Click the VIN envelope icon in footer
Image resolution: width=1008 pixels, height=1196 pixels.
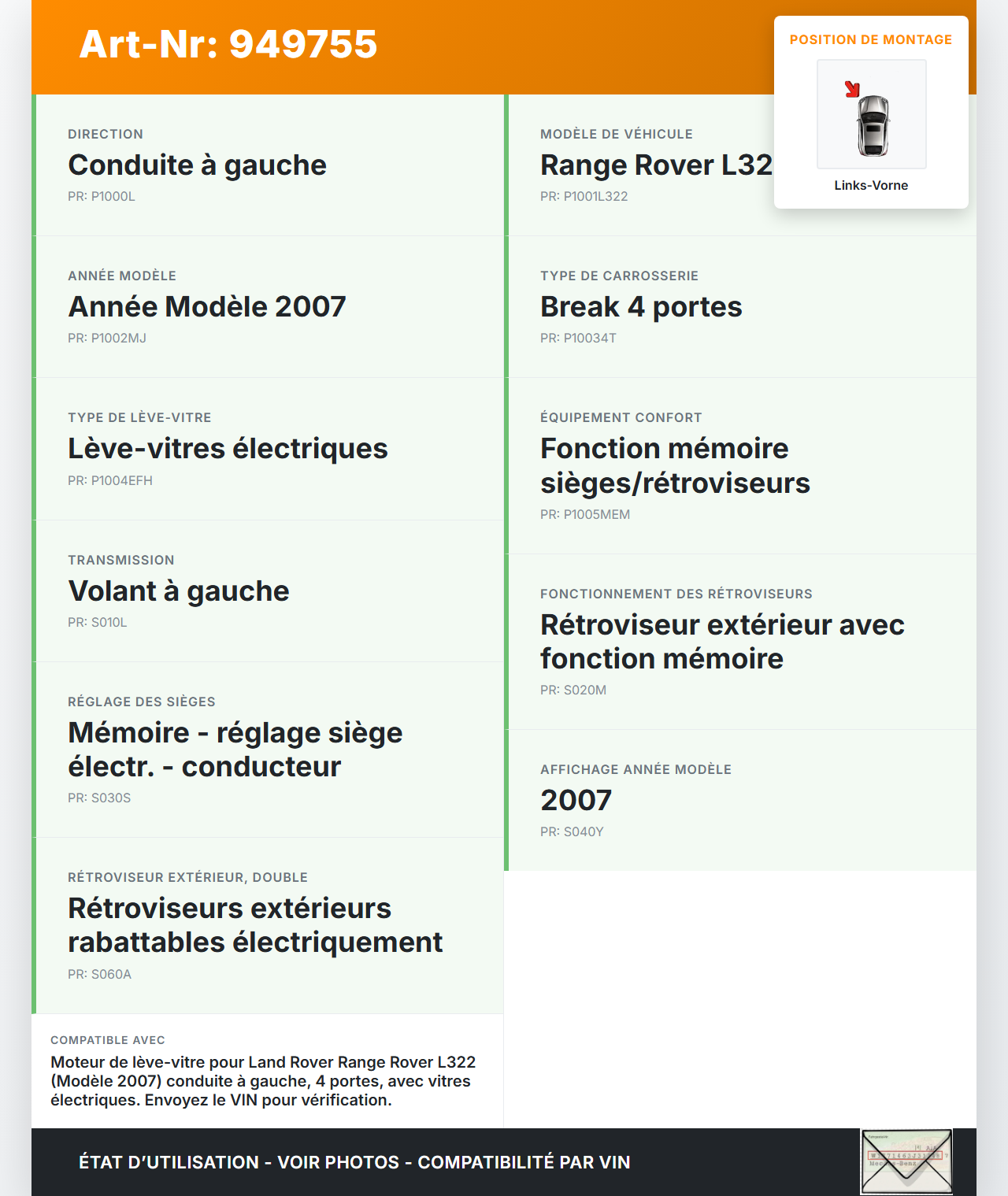point(906,1161)
